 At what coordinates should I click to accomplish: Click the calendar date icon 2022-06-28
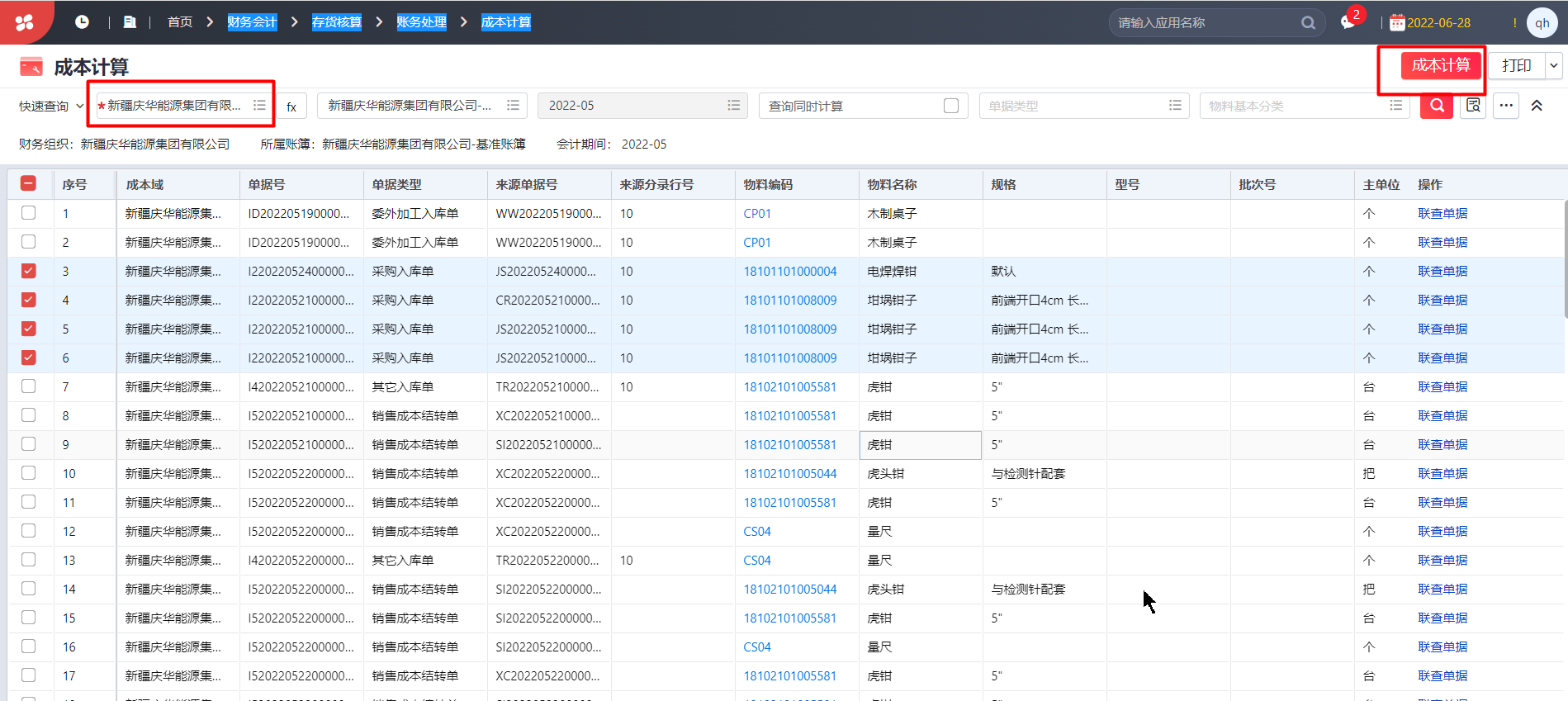tap(1397, 23)
